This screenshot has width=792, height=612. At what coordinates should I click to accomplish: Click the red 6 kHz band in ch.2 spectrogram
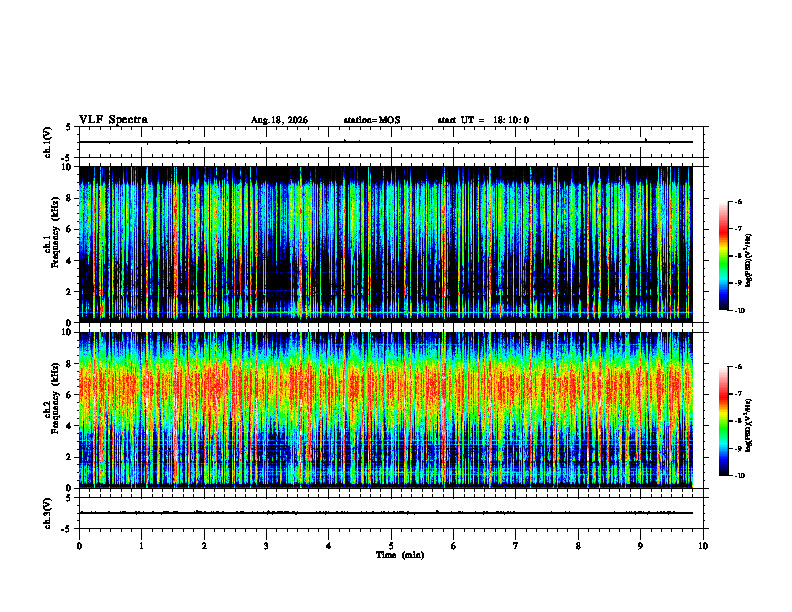[x=385, y=386]
